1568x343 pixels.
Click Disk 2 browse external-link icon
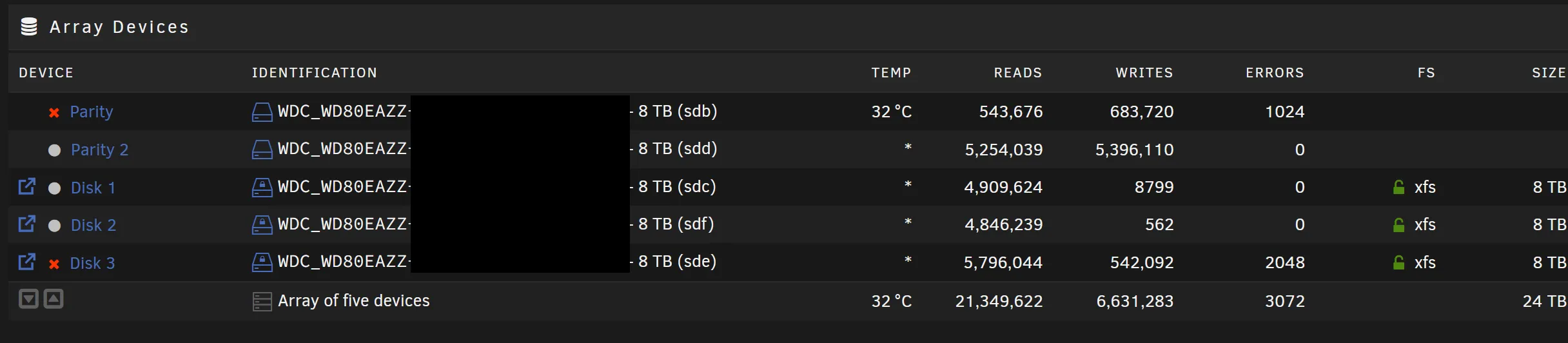click(26, 224)
